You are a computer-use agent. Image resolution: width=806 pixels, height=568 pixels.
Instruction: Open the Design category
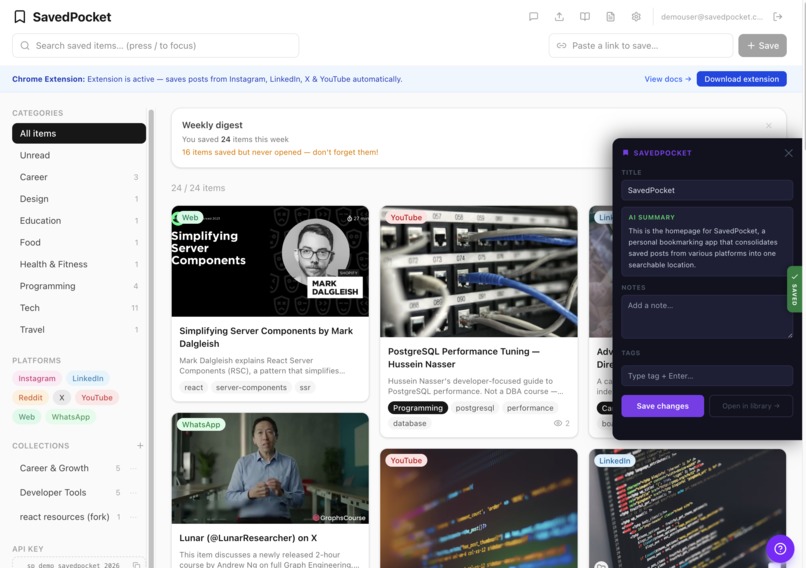pos(79,199)
